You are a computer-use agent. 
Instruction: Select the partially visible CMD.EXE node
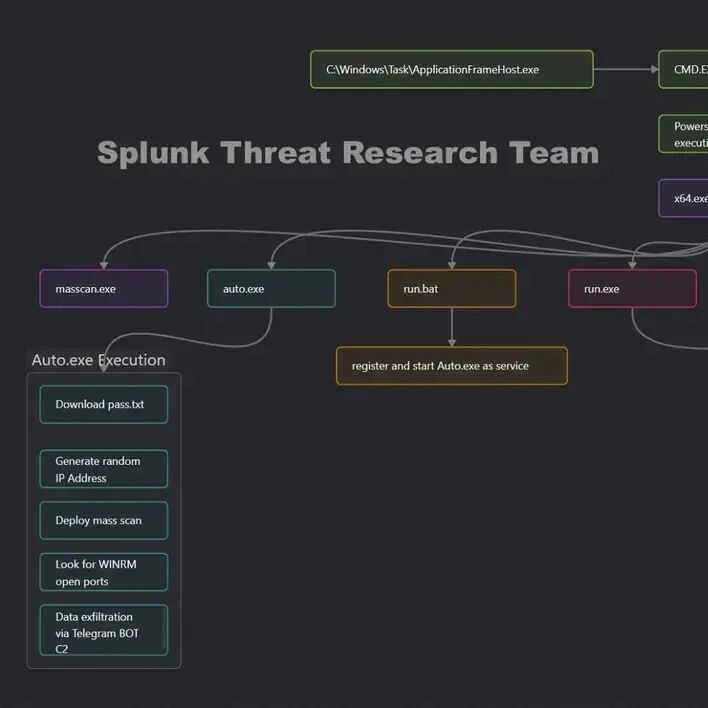point(683,70)
